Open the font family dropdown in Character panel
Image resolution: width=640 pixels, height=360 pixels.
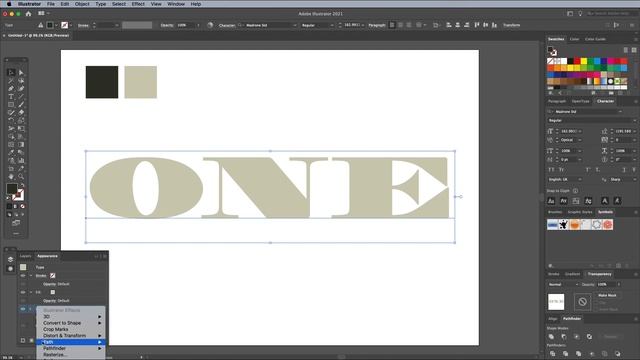(x=620, y=111)
